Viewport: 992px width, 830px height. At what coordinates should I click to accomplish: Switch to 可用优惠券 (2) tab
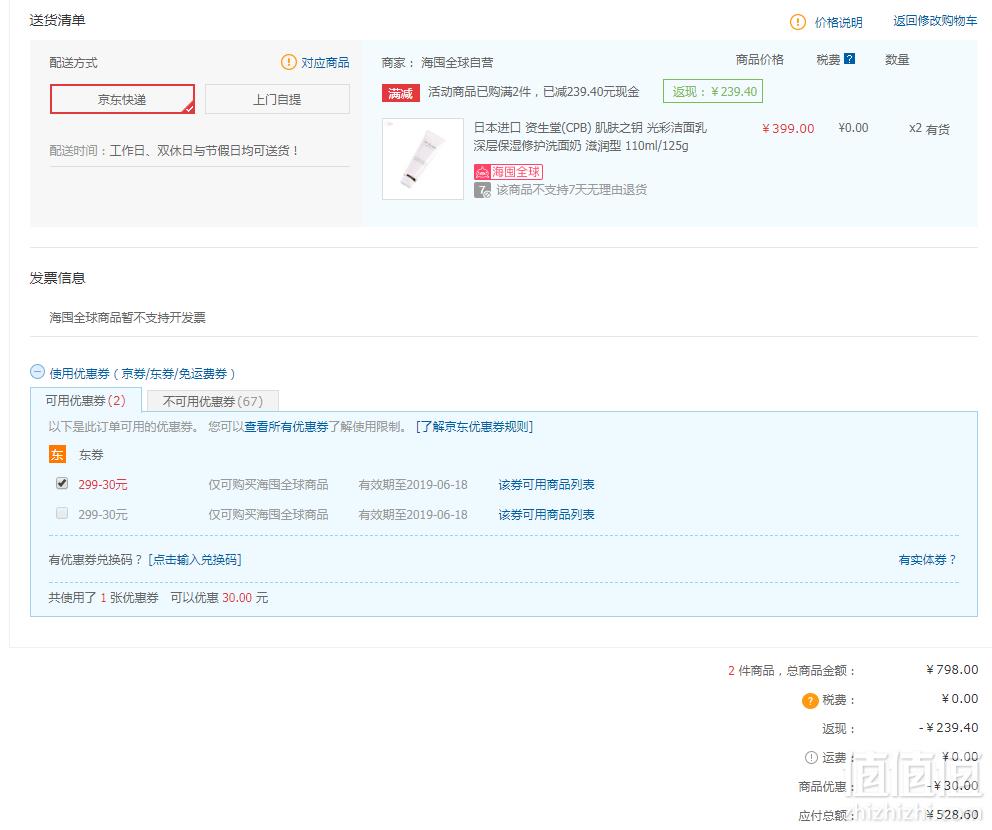click(85, 400)
